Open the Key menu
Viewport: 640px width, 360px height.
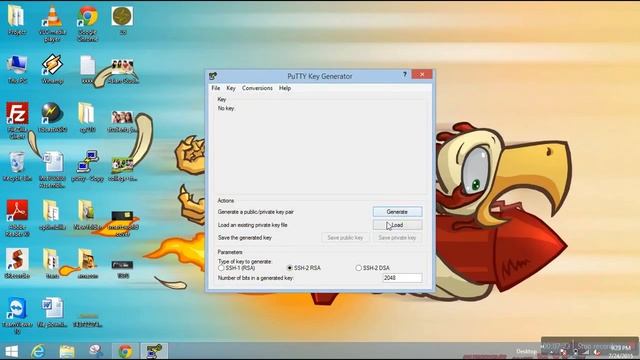click(x=231, y=88)
